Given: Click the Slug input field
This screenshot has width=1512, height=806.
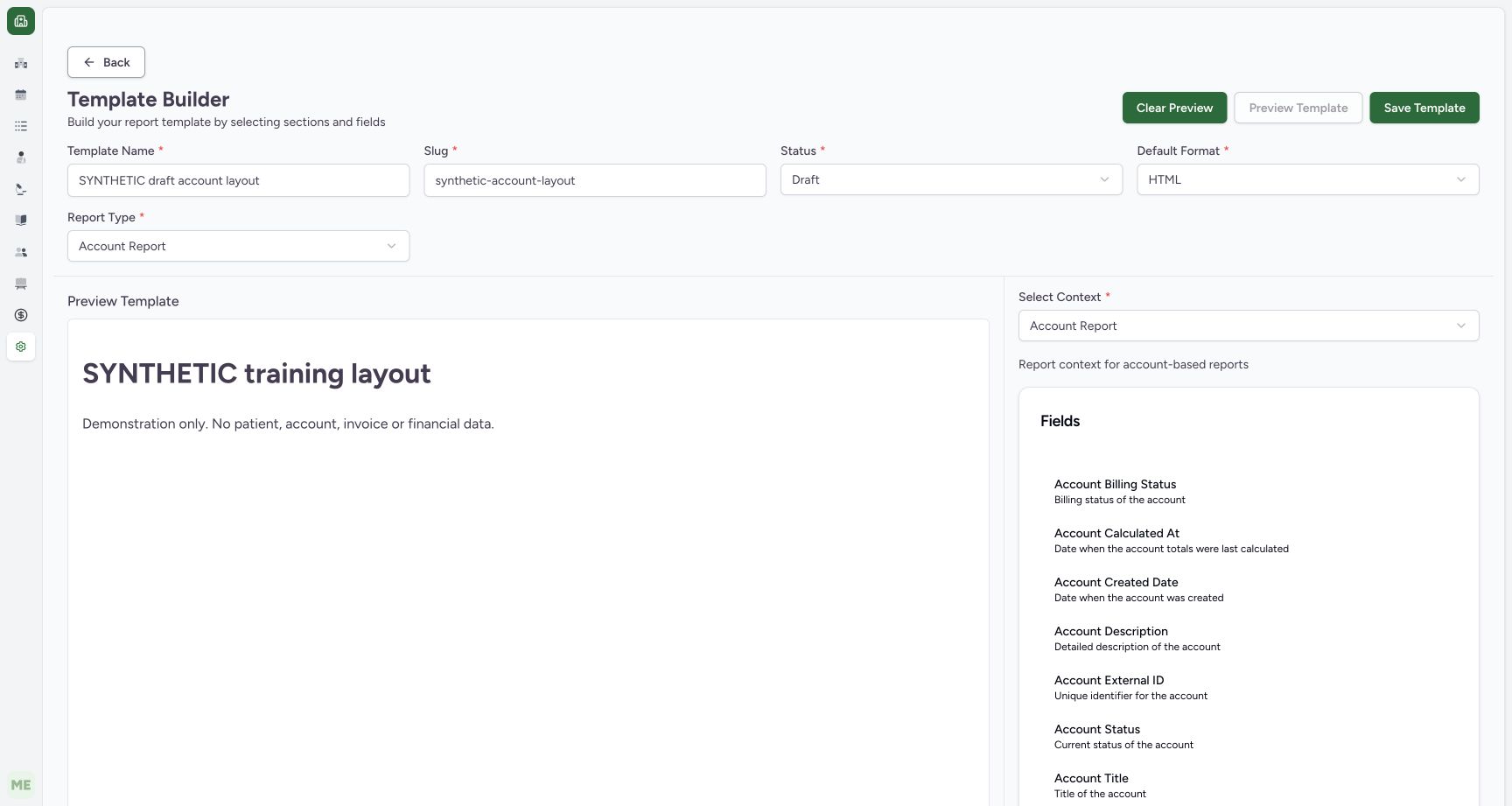Looking at the screenshot, I should click(595, 180).
